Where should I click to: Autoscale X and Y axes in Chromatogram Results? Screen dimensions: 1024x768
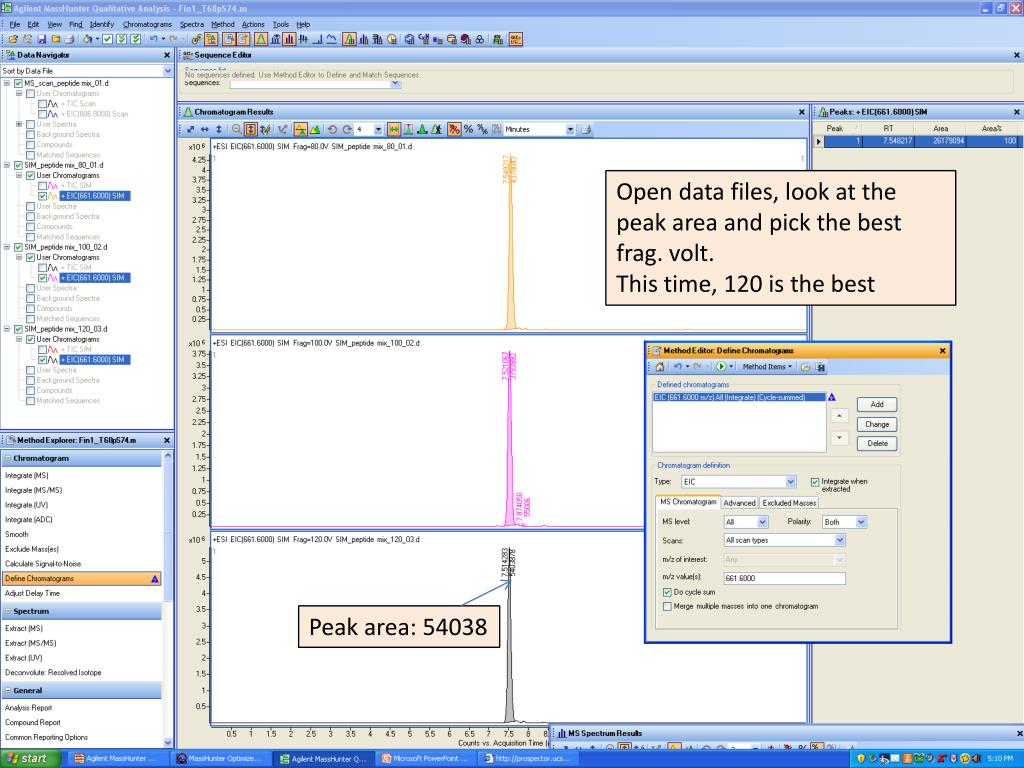pos(191,129)
